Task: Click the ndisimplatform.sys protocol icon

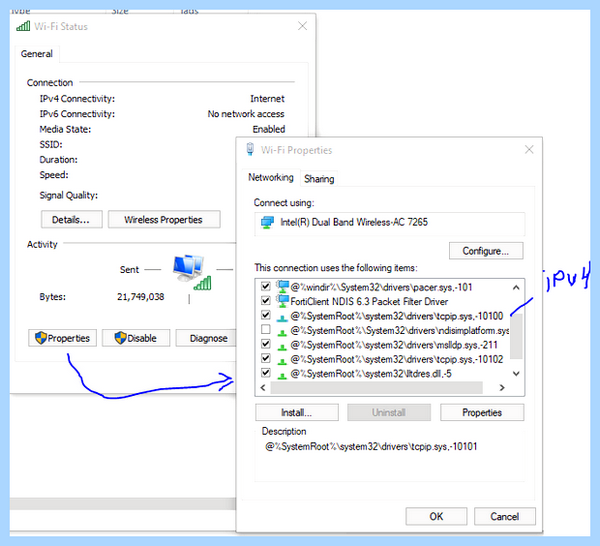Action: coord(282,332)
